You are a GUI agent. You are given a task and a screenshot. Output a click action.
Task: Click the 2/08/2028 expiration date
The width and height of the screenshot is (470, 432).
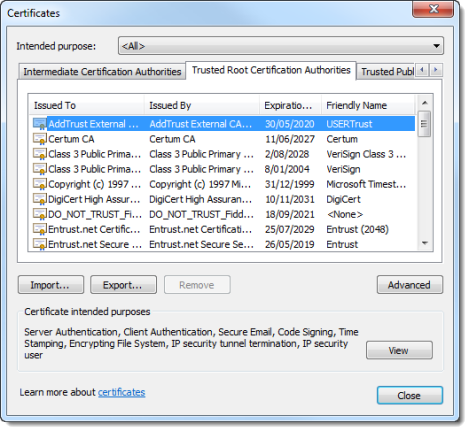[287, 154]
